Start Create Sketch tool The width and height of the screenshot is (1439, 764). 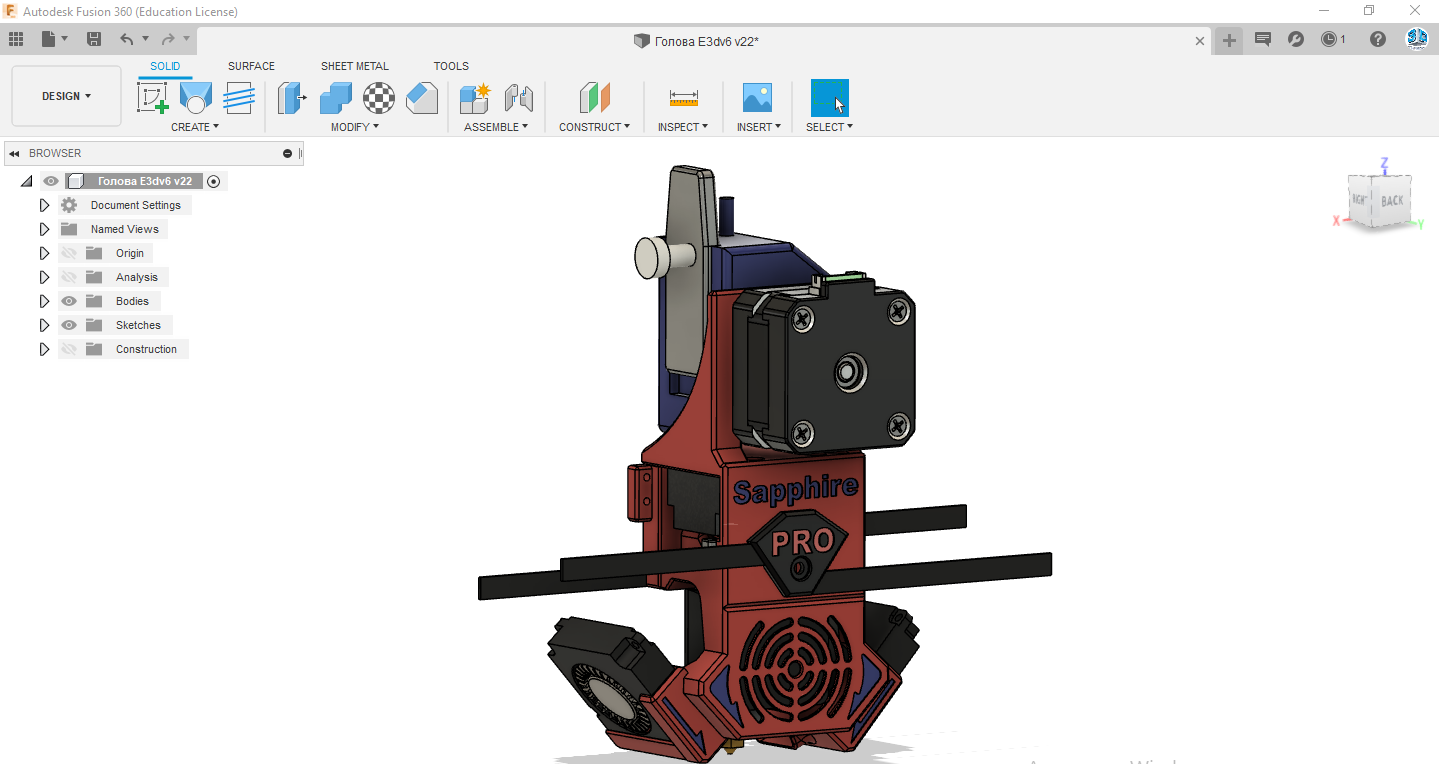point(152,97)
